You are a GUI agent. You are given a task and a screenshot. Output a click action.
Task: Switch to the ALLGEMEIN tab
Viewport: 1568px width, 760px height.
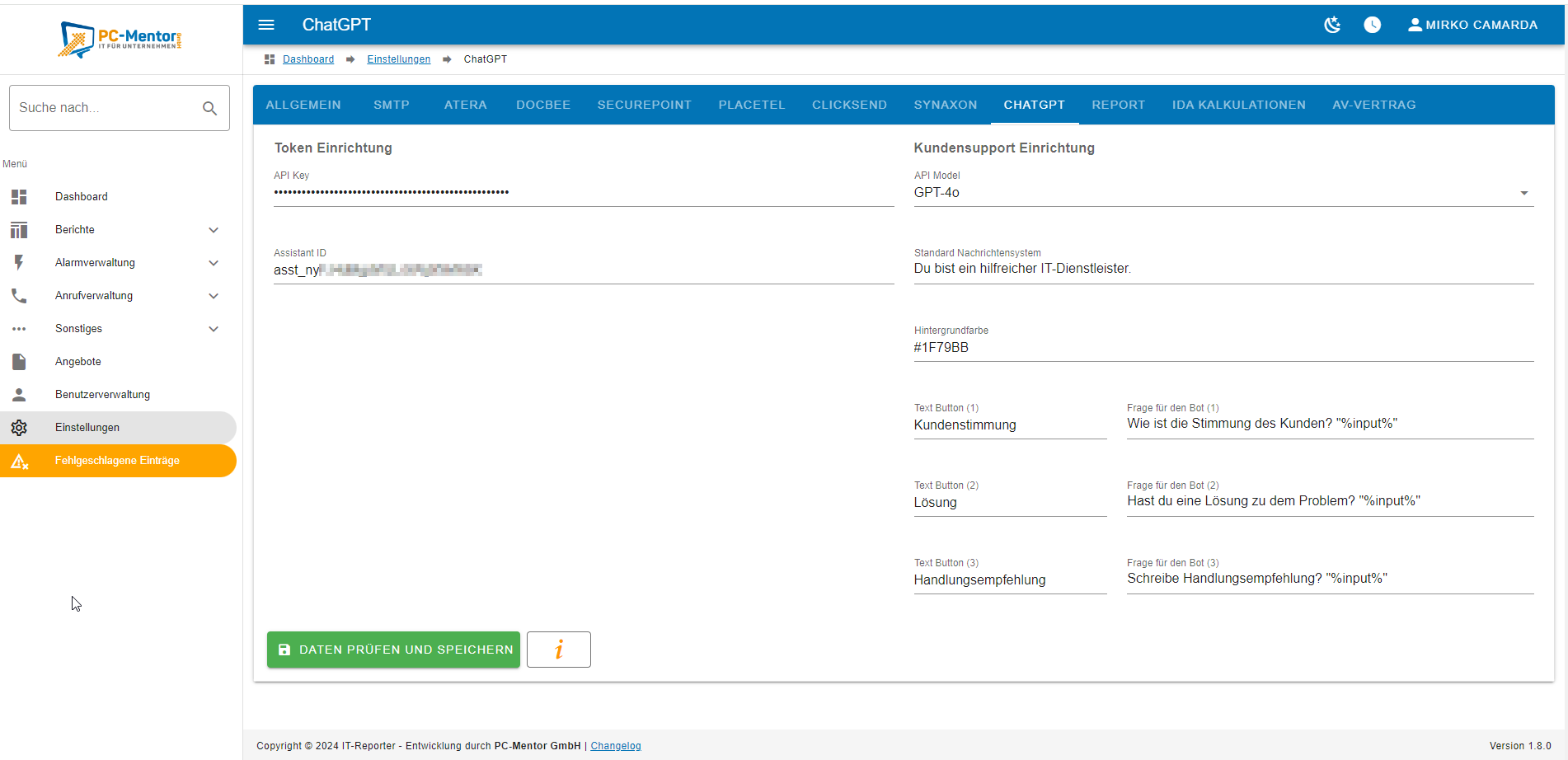click(x=303, y=105)
